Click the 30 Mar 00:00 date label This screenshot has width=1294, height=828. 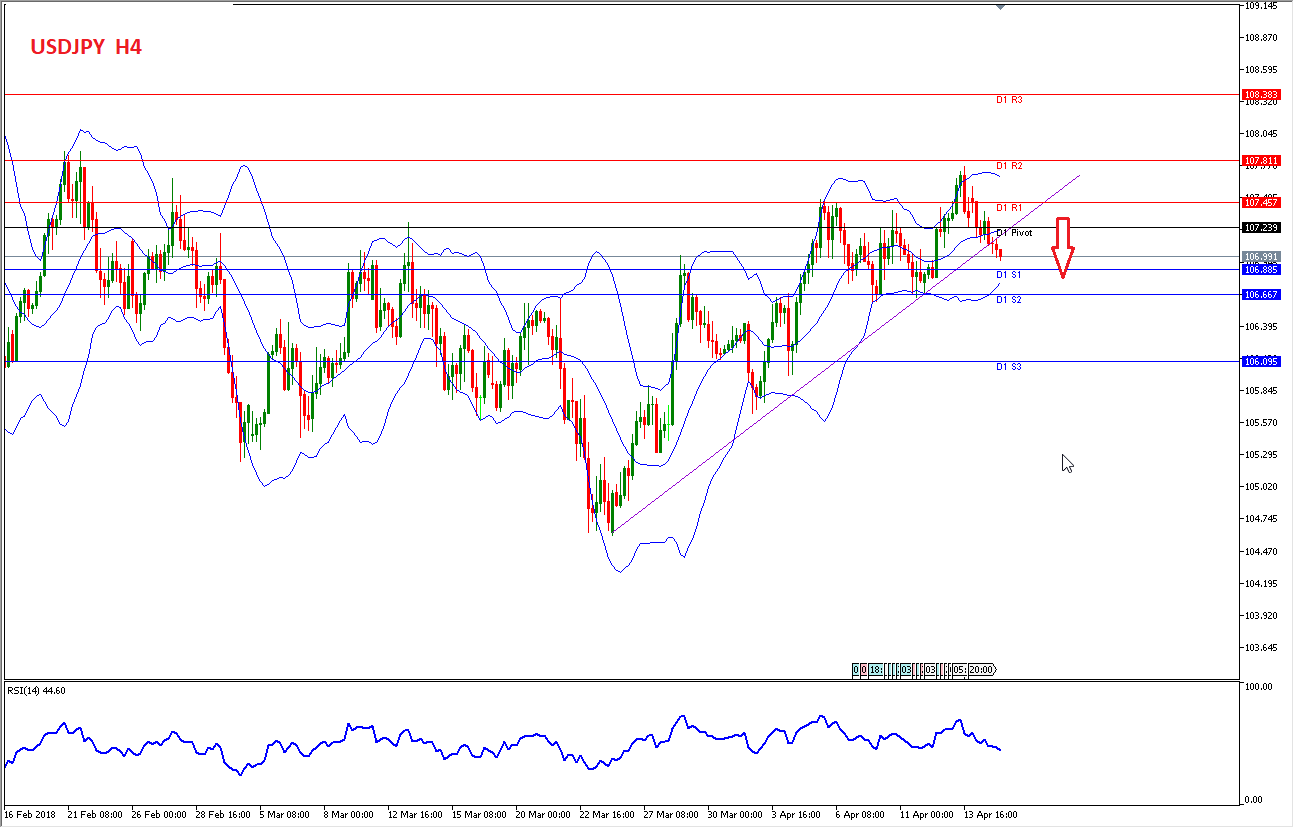(735, 814)
